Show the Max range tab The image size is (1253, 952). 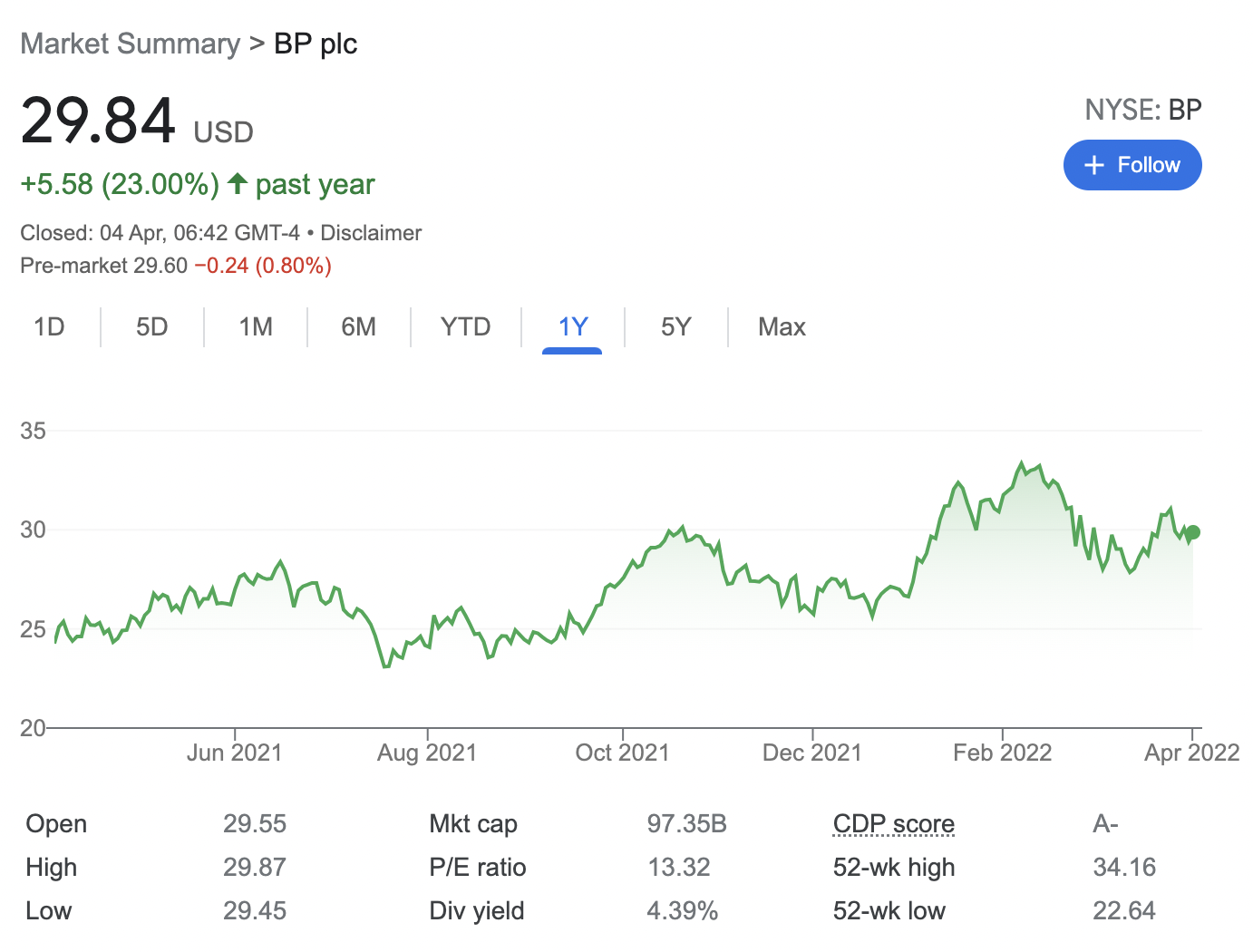pyautogui.click(x=782, y=326)
